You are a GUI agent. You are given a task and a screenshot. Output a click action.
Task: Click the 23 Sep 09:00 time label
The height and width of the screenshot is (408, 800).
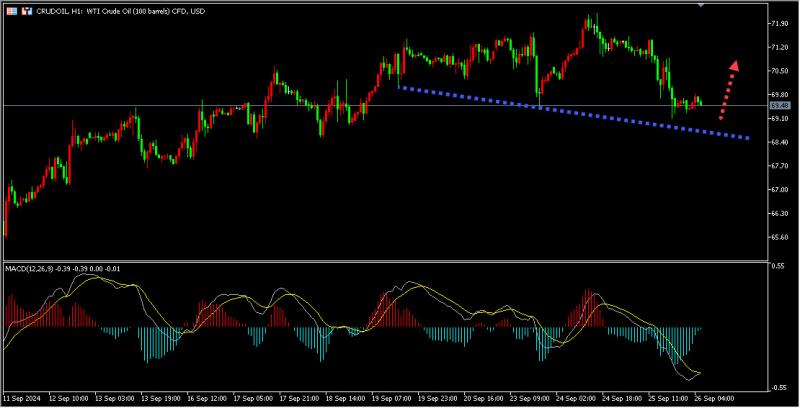pos(530,398)
